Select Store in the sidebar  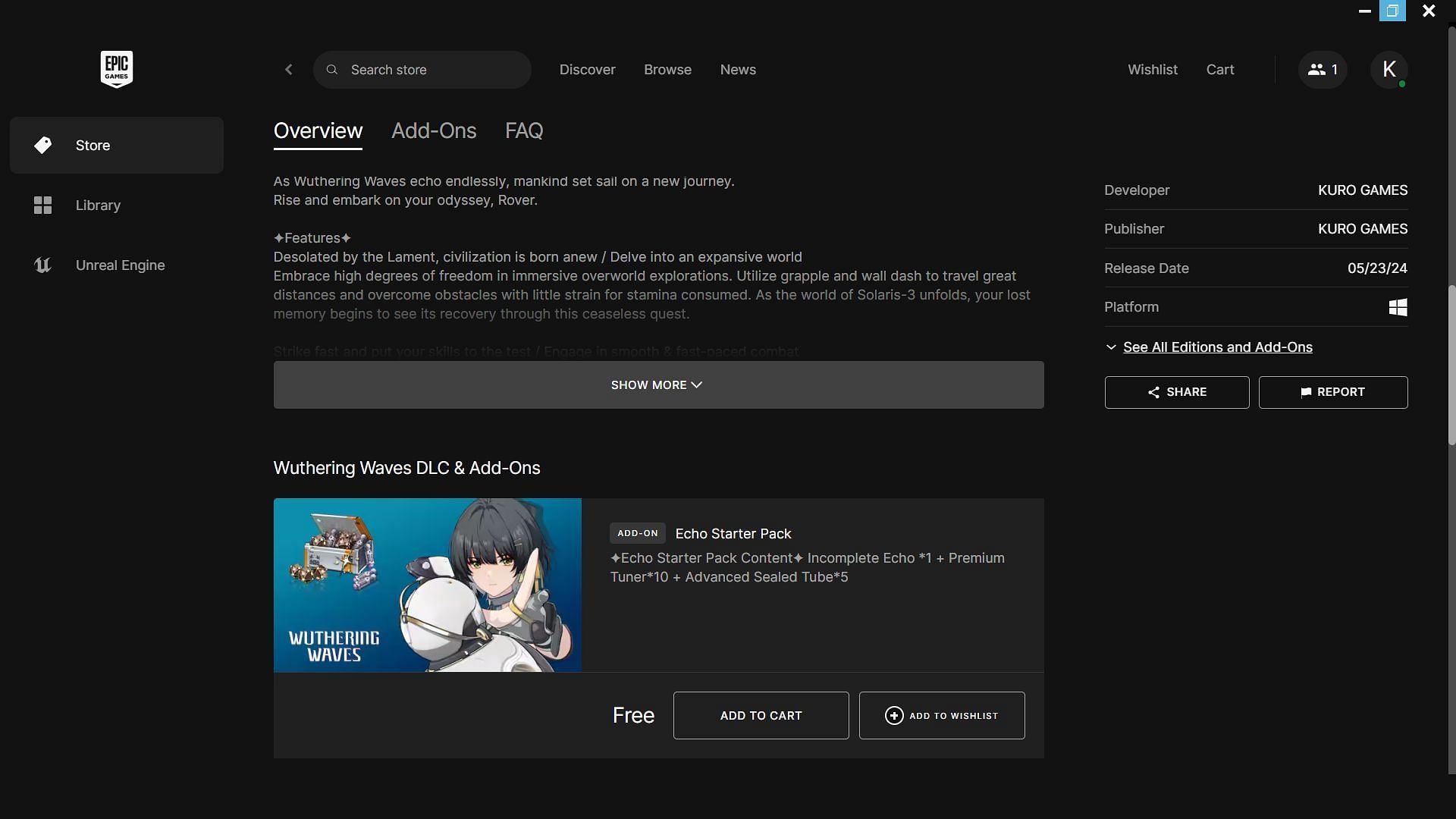[93, 146]
